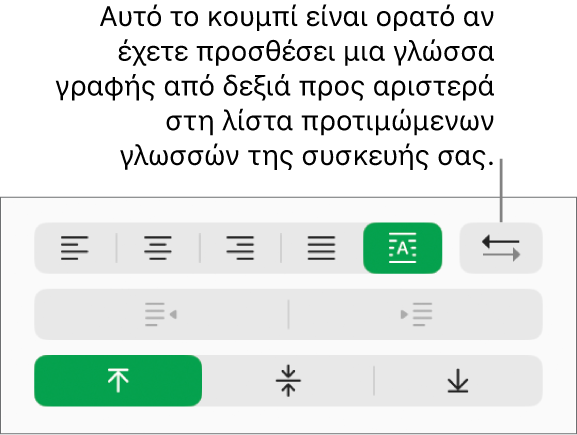Center the text horizontally

pyautogui.click(x=158, y=248)
